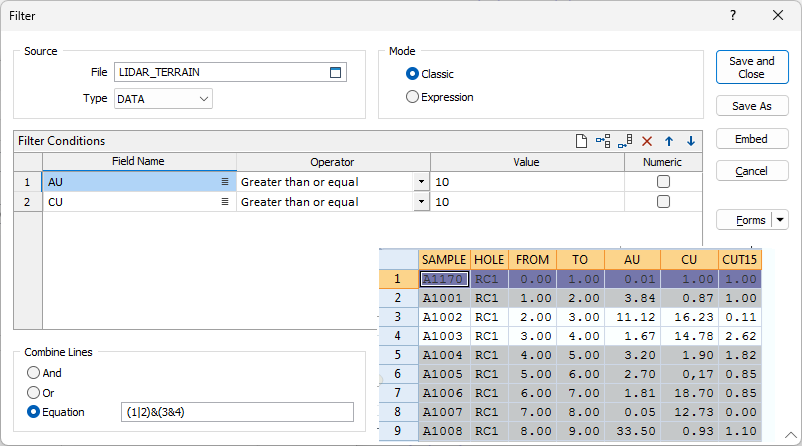Image resolution: width=802 pixels, height=446 pixels.
Task: Click the Embed button
Action: click(751, 139)
